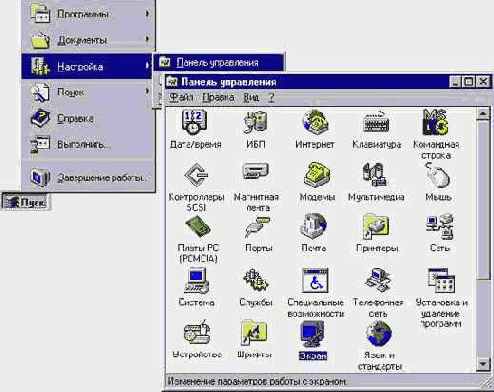Open the ? help menu
The width and height of the screenshot is (494, 392).
point(272,98)
